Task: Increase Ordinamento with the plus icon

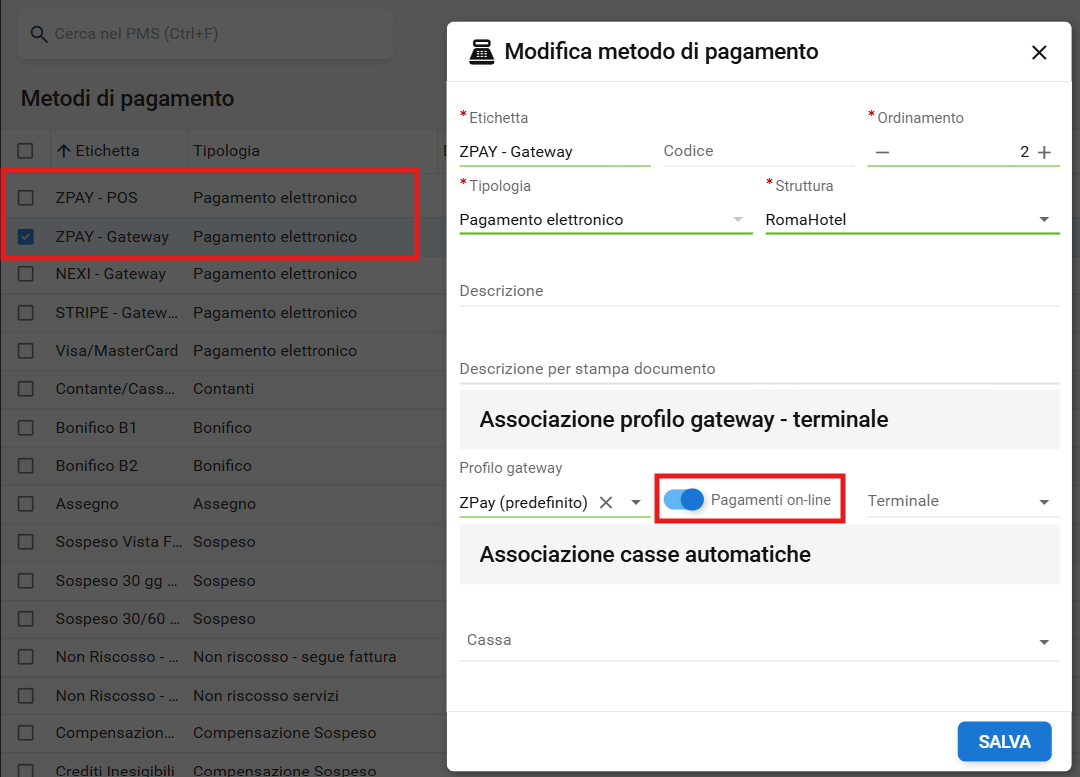Action: tap(1044, 152)
